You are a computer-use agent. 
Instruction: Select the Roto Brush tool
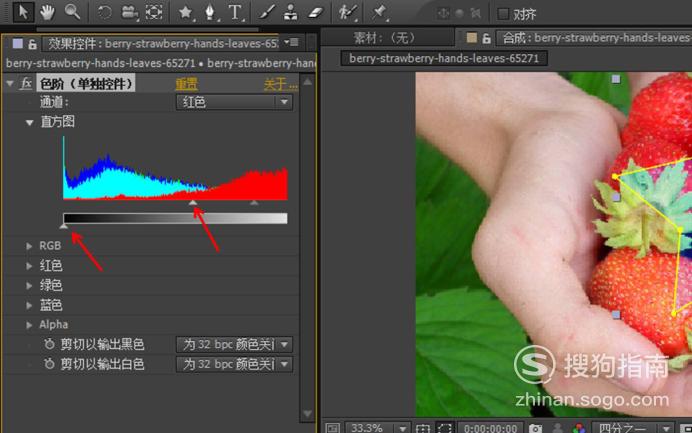(x=347, y=12)
